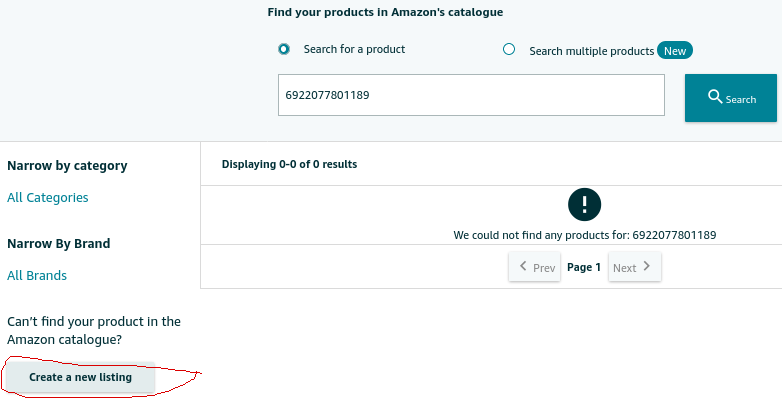
Task: Go to previous page with Prev button
Action: tap(535, 267)
